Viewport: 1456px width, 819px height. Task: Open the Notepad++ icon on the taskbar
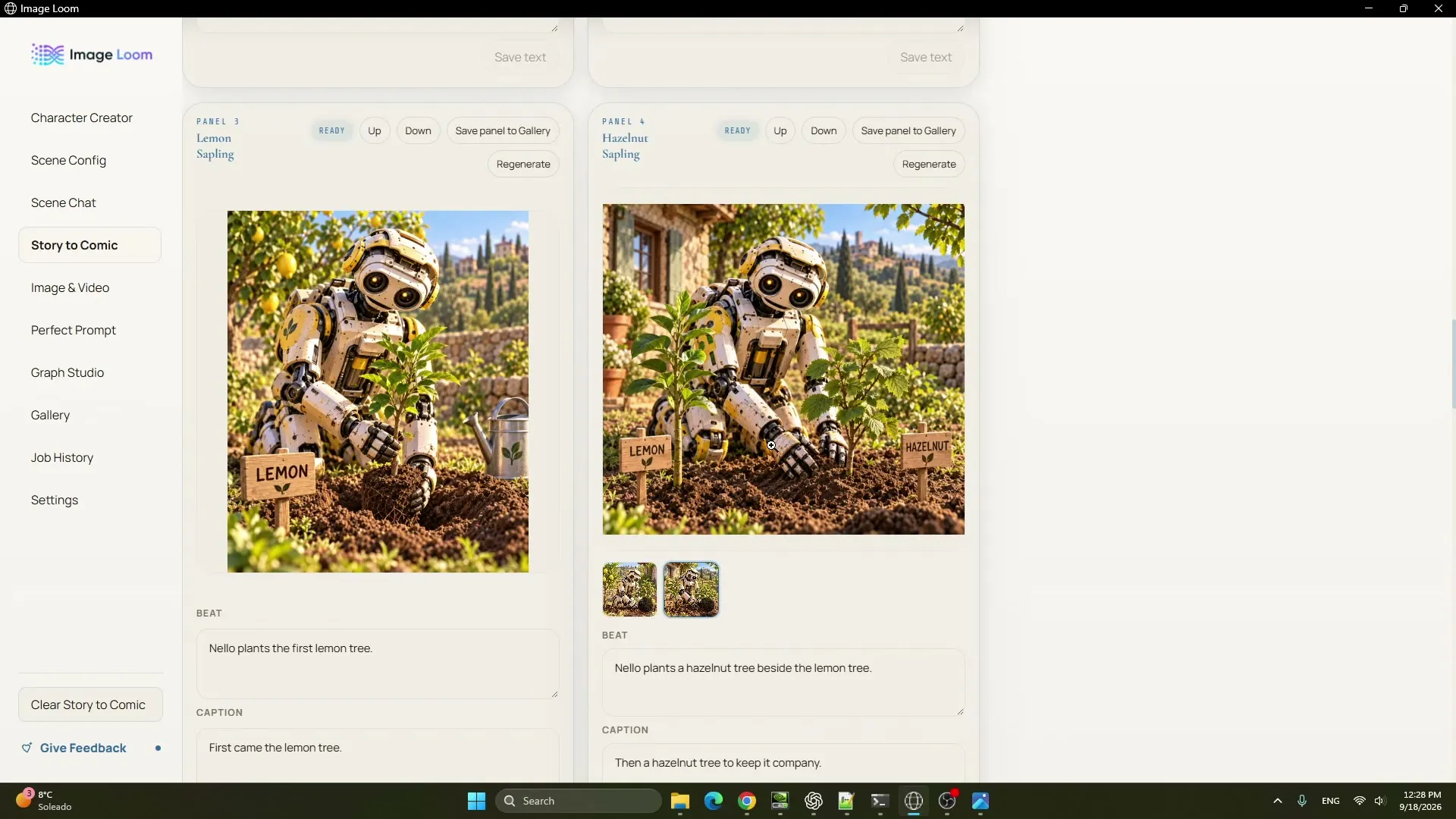(x=846, y=801)
